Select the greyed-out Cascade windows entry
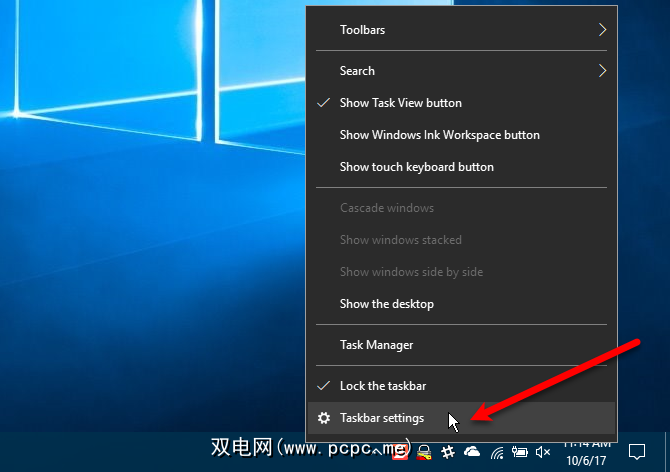This screenshot has width=670, height=472. [x=461, y=208]
